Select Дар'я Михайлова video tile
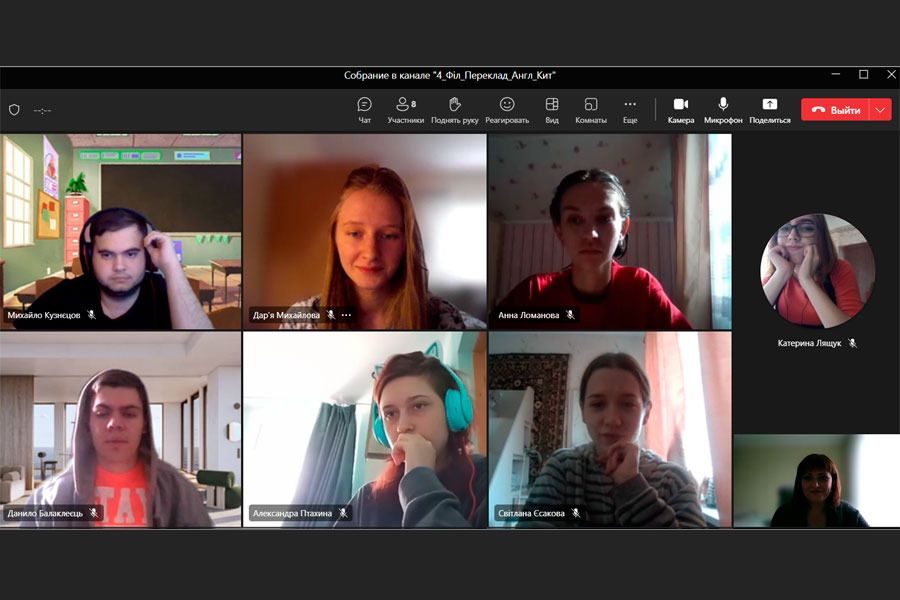The height and width of the screenshot is (600, 900). 364,231
